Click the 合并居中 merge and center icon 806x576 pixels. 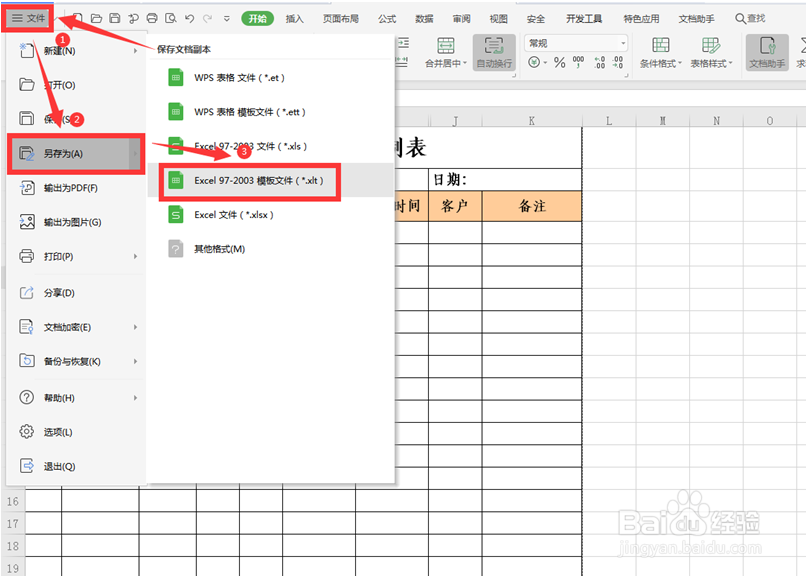pos(445,46)
